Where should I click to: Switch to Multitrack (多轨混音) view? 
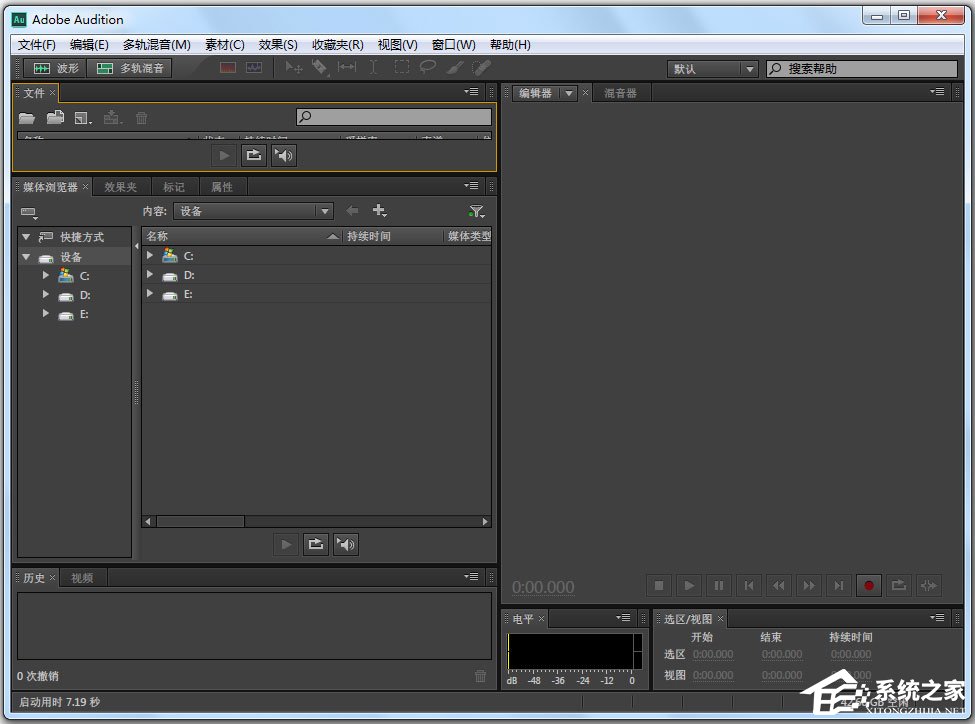click(130, 68)
